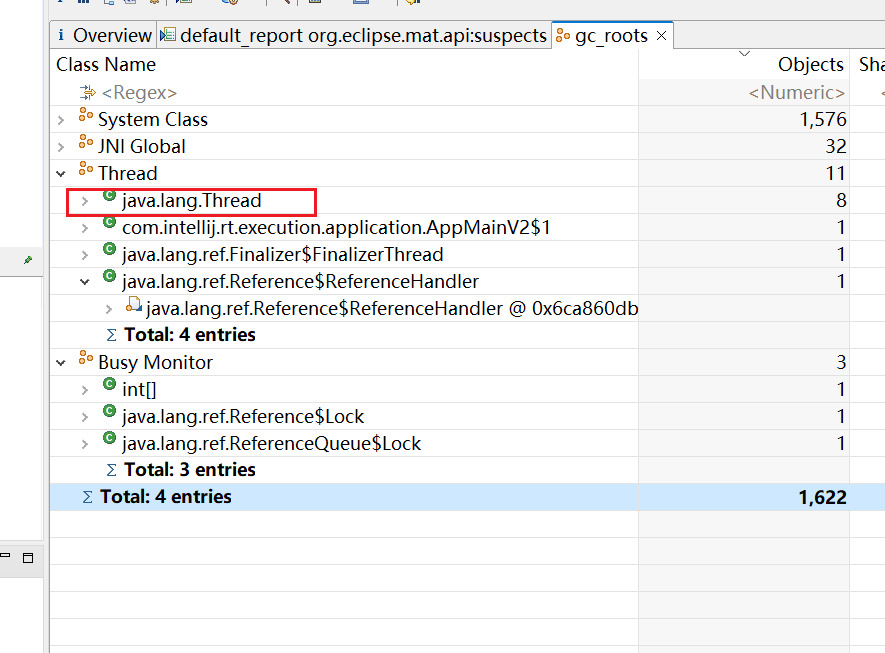The image size is (885, 653).
Task: Switch to the Overview tab
Action: pos(104,35)
